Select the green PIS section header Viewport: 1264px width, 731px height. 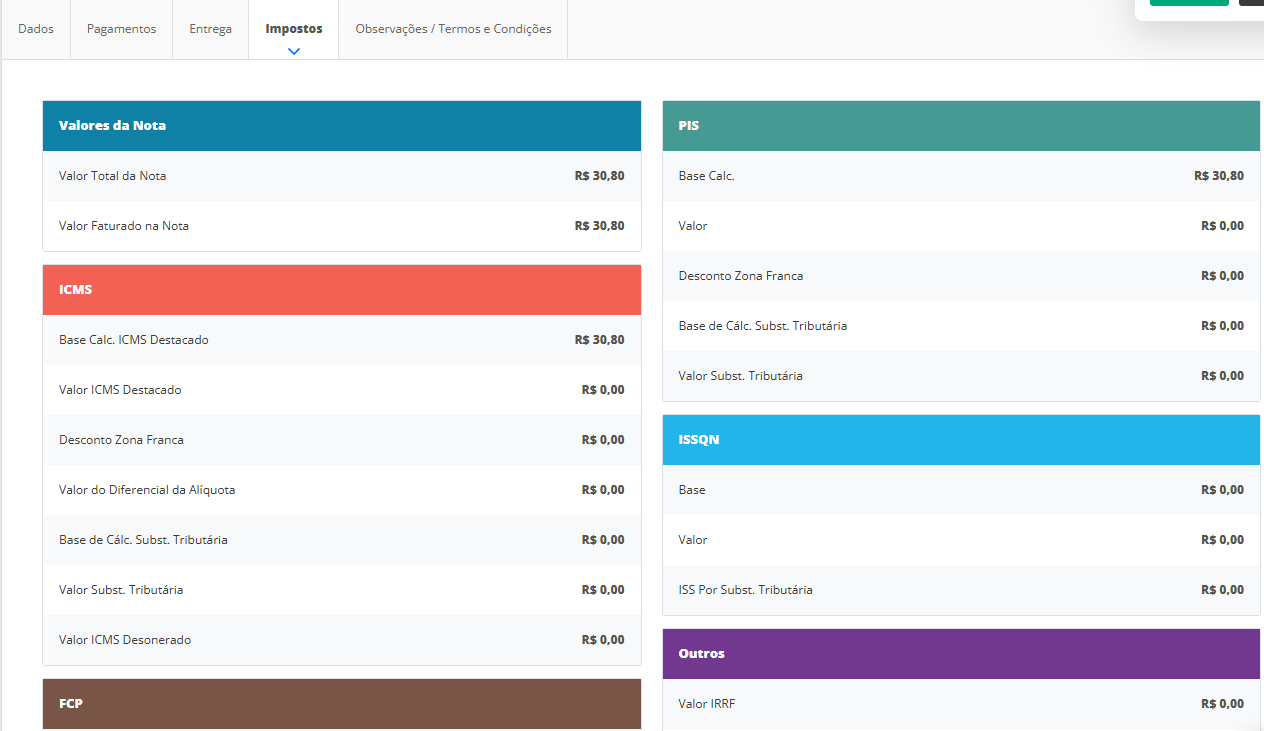[960, 126]
